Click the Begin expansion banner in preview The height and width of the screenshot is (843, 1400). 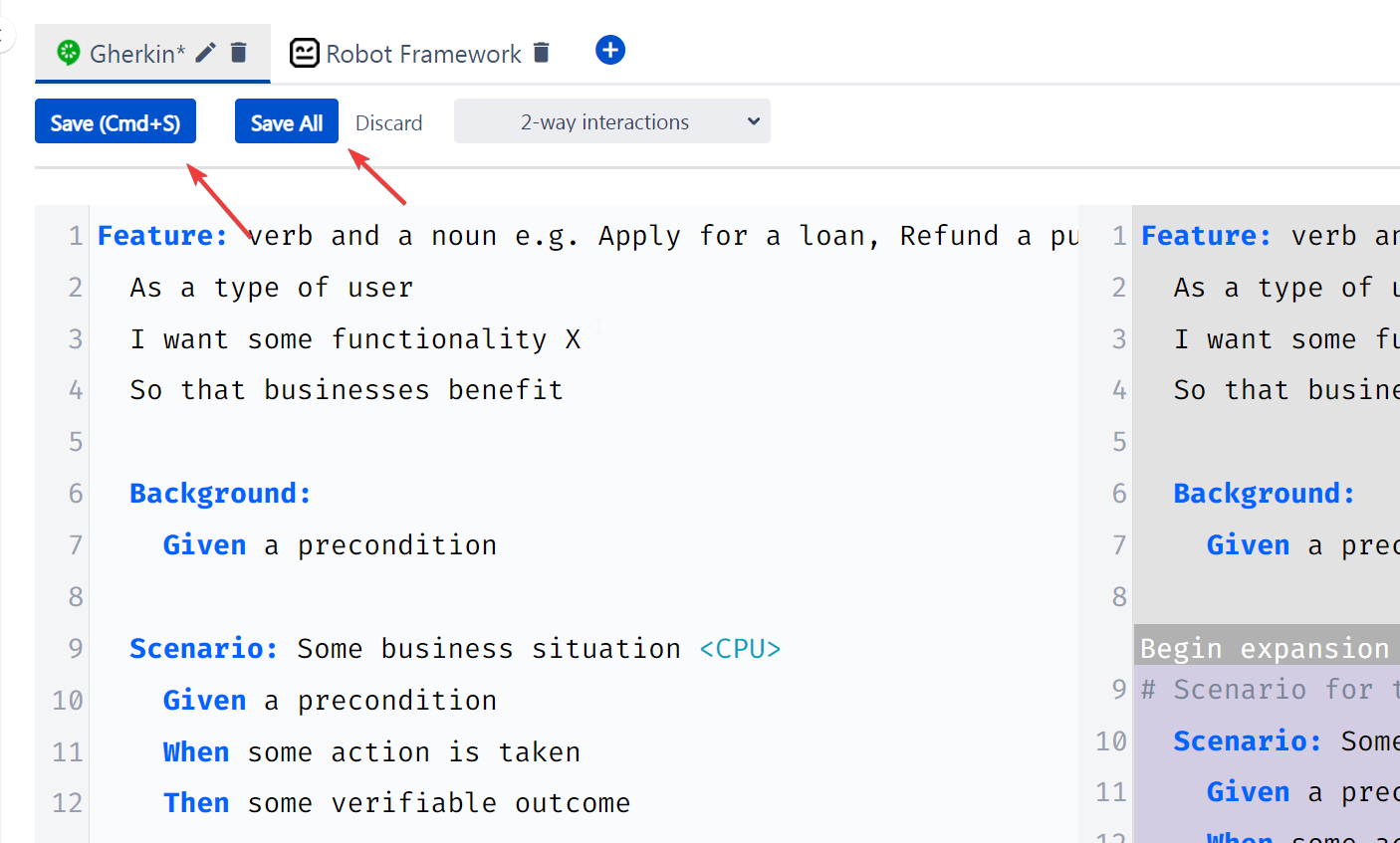tap(1267, 648)
